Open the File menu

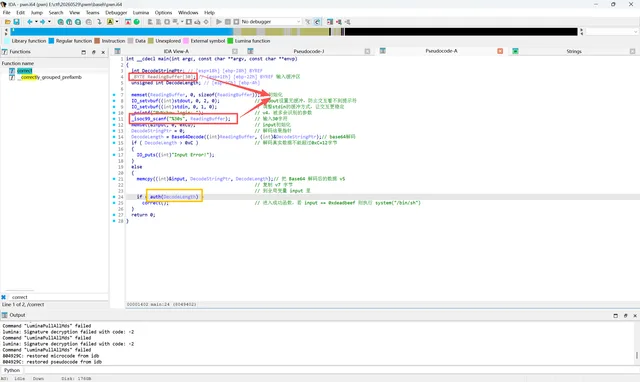coord(7,13)
